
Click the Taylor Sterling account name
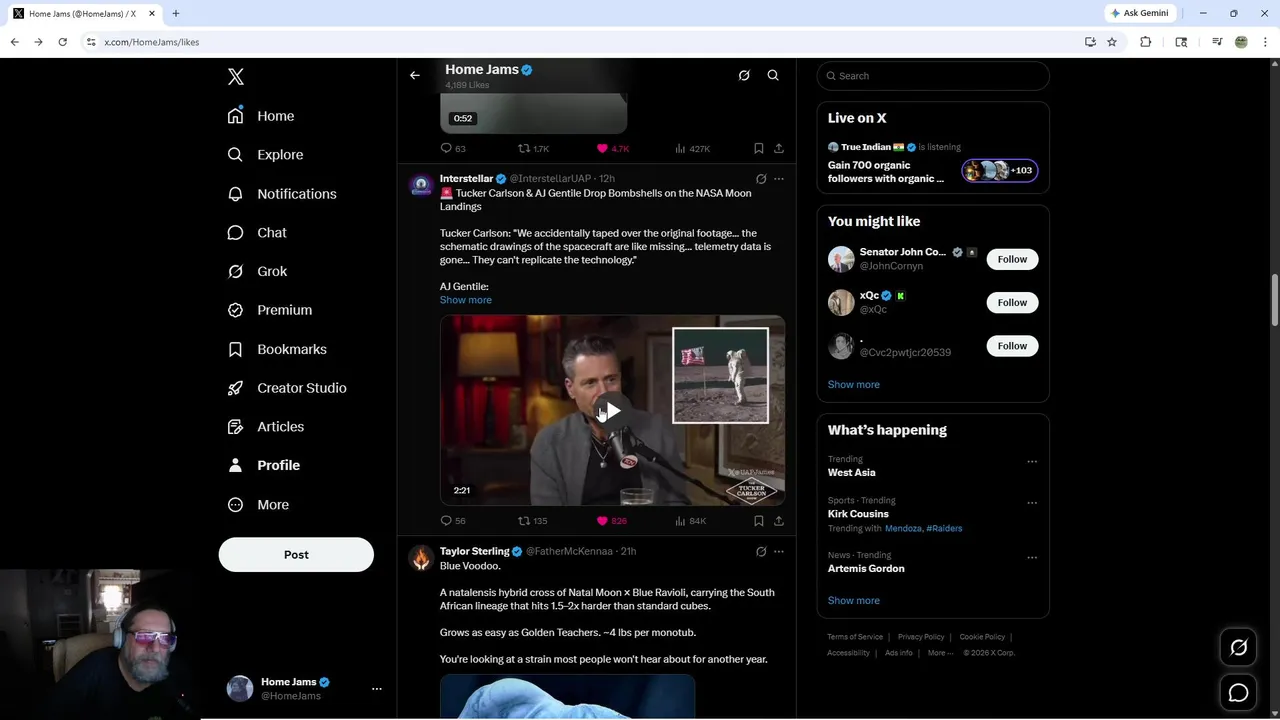pyautogui.click(x=475, y=551)
